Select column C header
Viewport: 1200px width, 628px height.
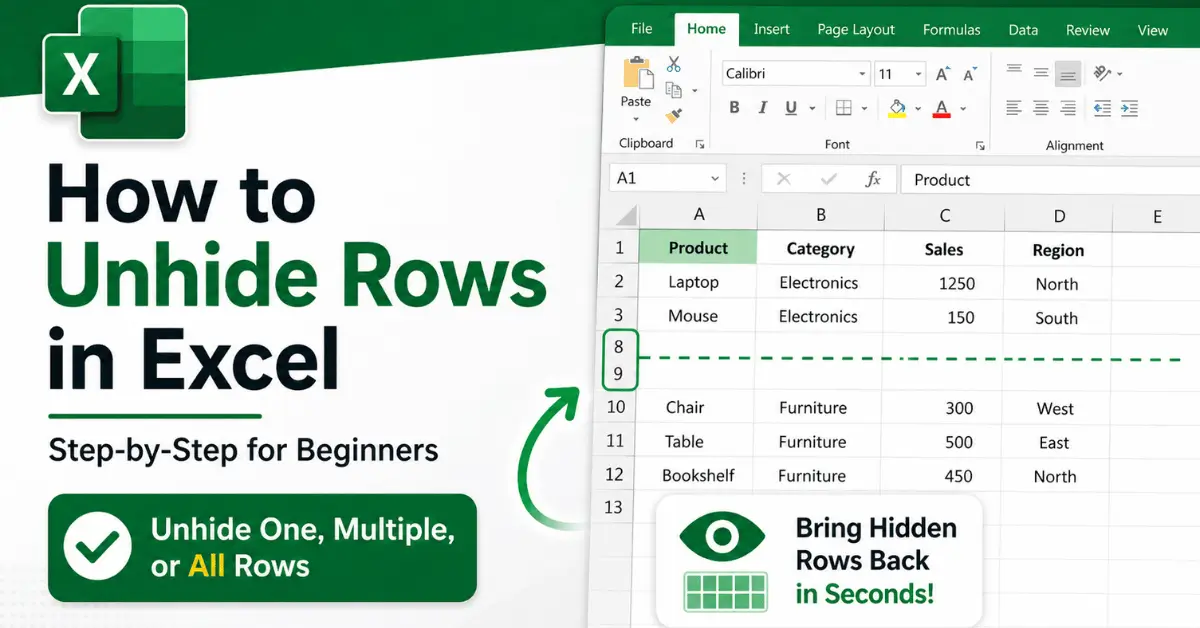[944, 215]
